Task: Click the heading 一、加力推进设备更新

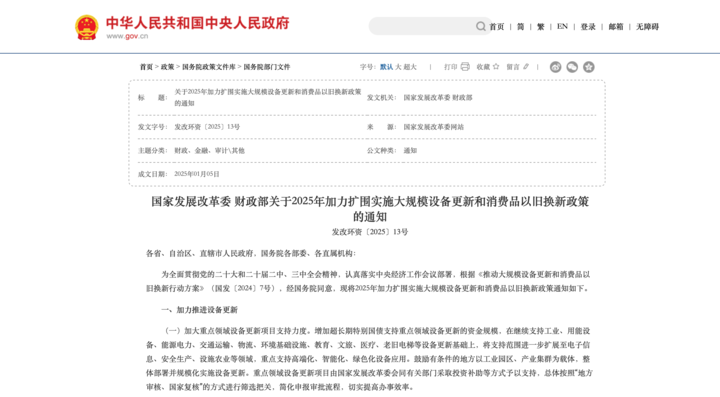Action: coord(199,310)
